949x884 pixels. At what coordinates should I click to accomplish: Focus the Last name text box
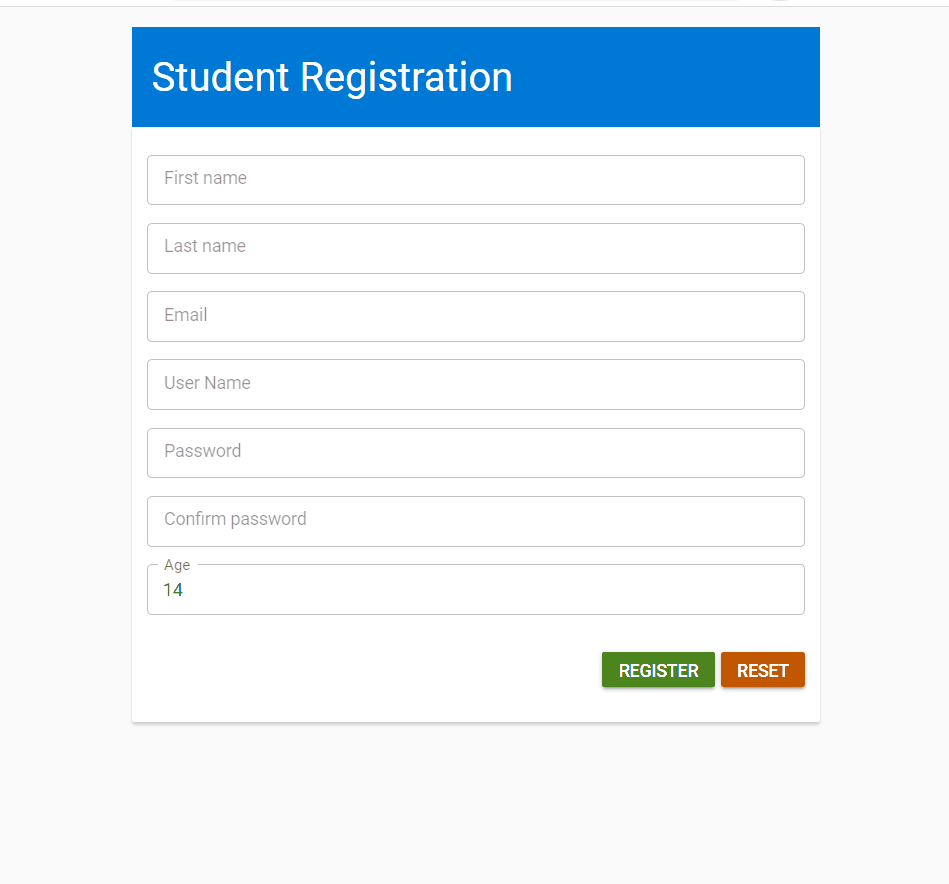pyautogui.click(x=475, y=248)
